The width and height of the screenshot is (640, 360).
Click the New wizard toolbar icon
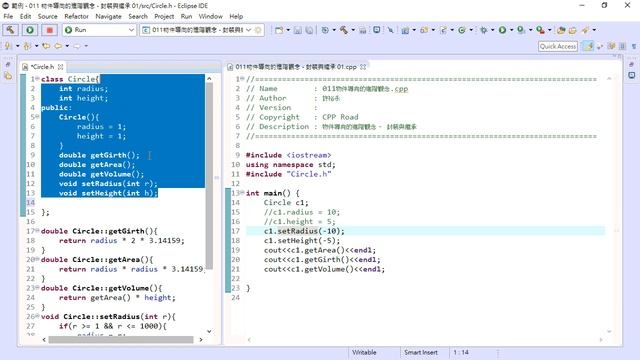tap(279, 30)
